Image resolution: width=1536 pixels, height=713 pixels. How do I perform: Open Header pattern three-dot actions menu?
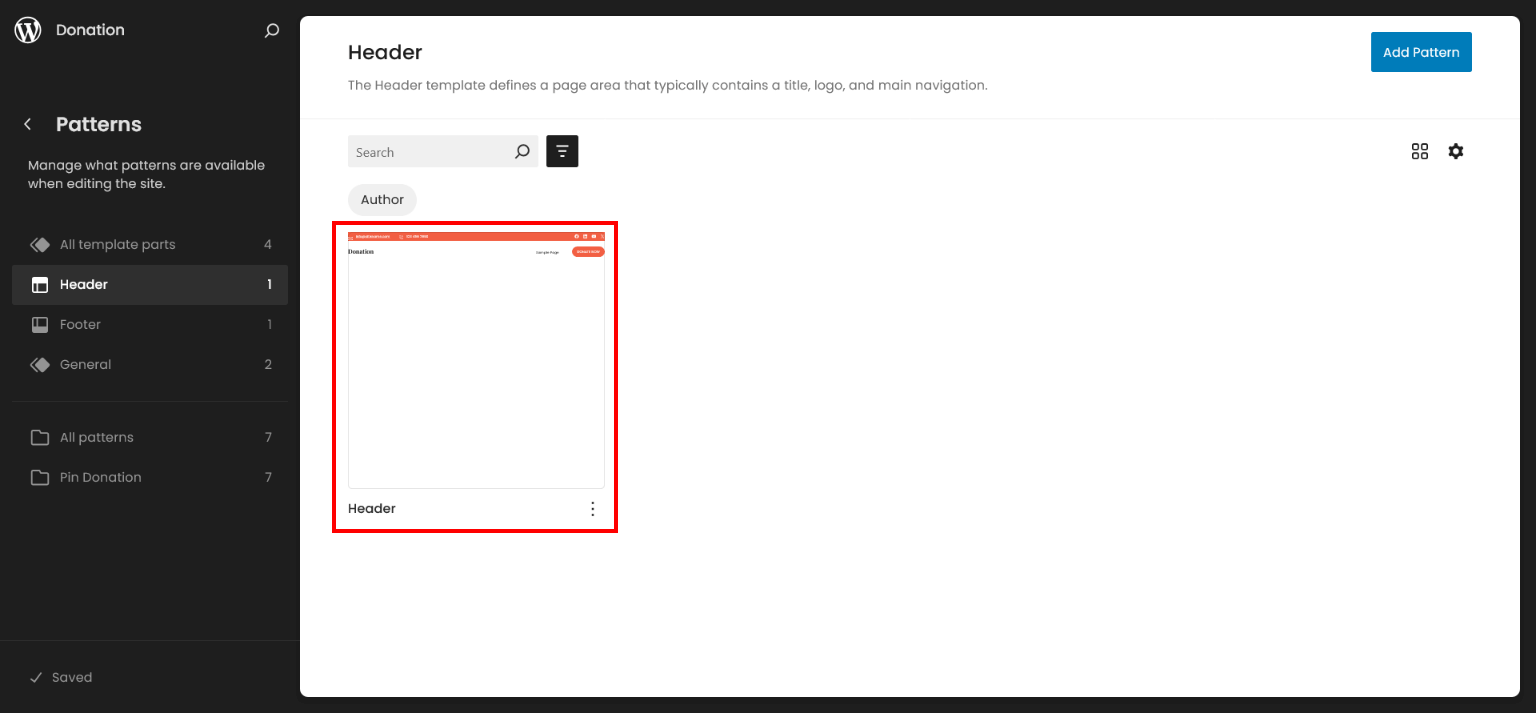pyautogui.click(x=592, y=509)
